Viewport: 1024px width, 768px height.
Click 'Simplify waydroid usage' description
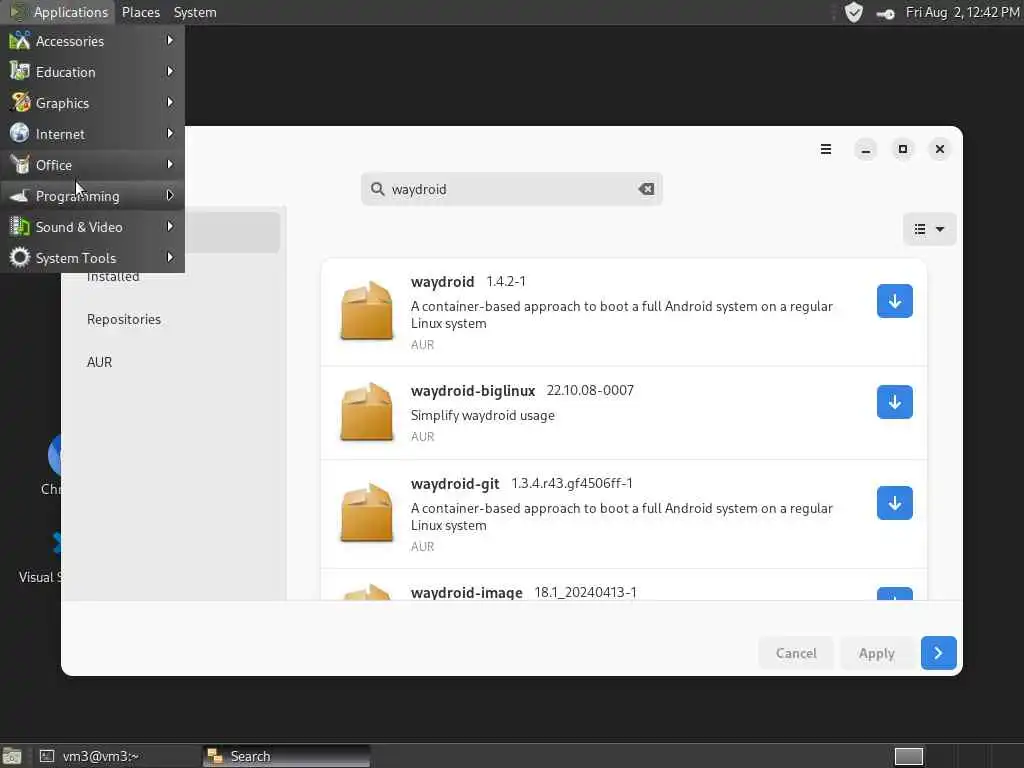pyautogui.click(x=483, y=415)
